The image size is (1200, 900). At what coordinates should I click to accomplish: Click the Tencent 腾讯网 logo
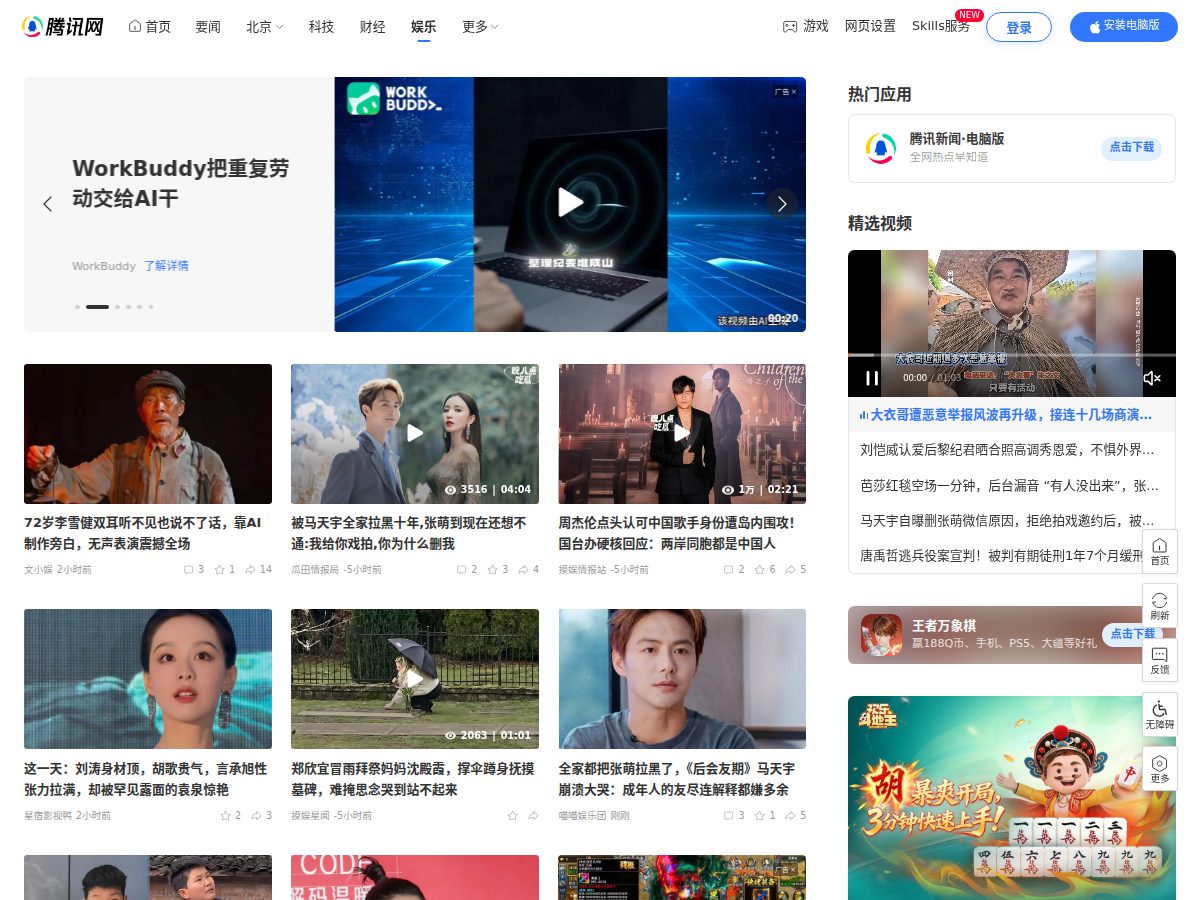(x=63, y=27)
